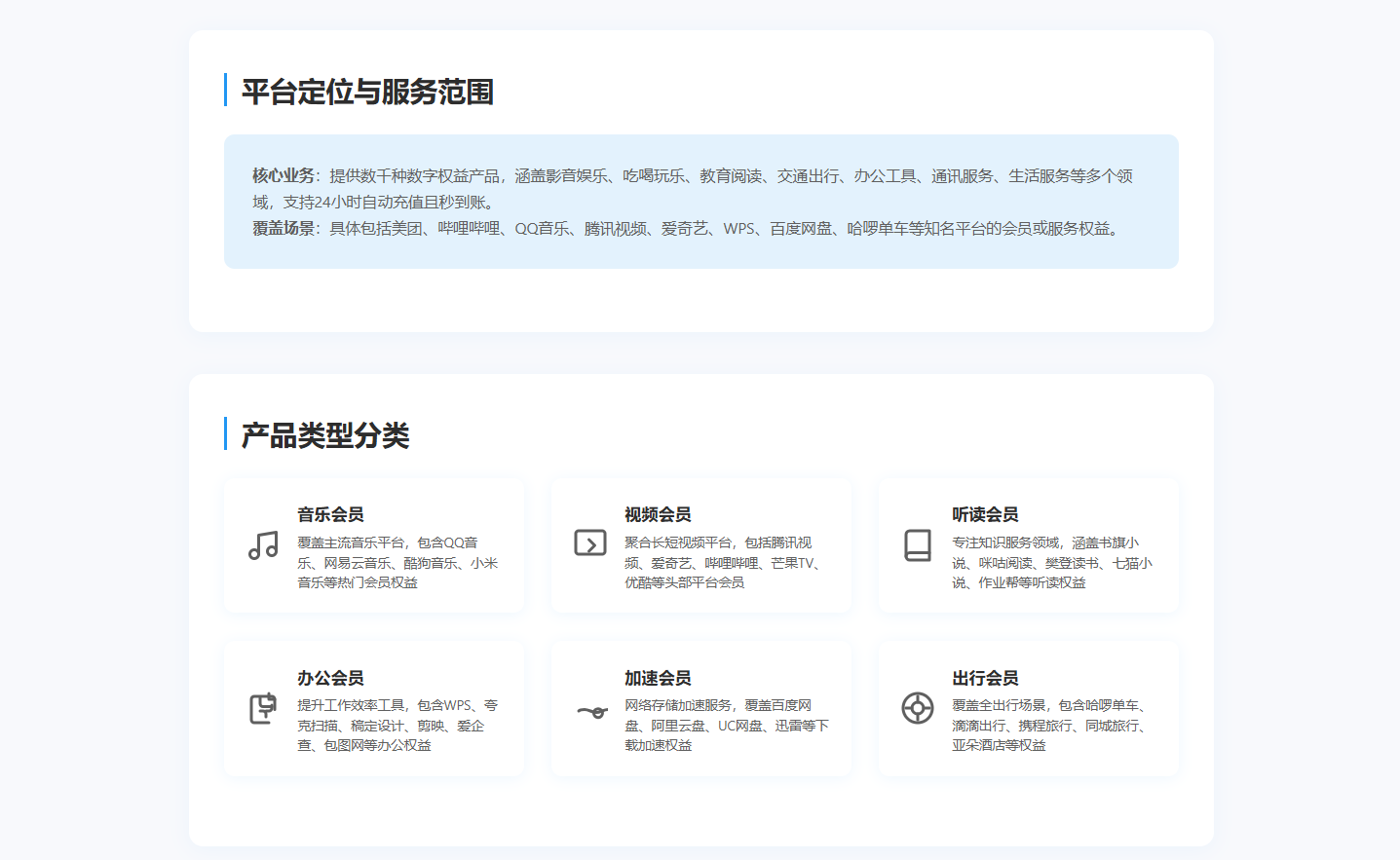1400x860 pixels.
Task: Click the book icon for 听读会员
Action: coord(918,545)
